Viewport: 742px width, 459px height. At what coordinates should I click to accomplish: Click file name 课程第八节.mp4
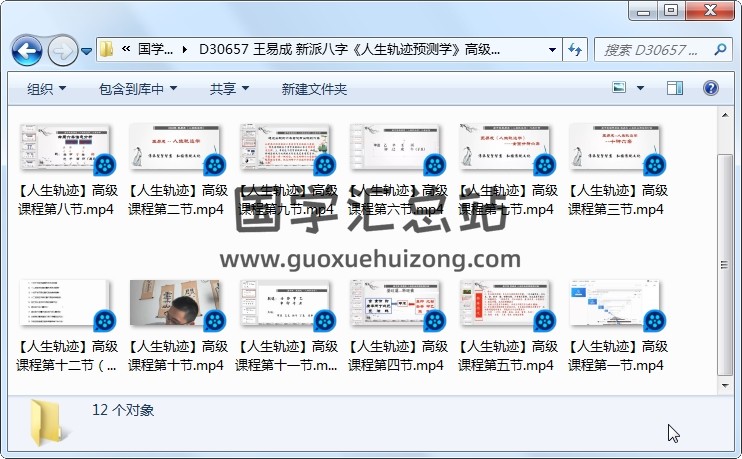(66, 209)
